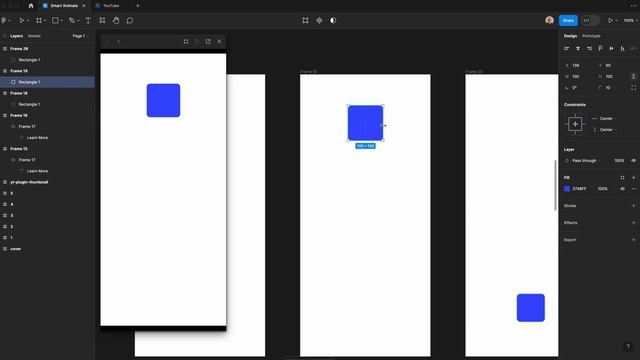Select the Frame tool

(x=39, y=20)
